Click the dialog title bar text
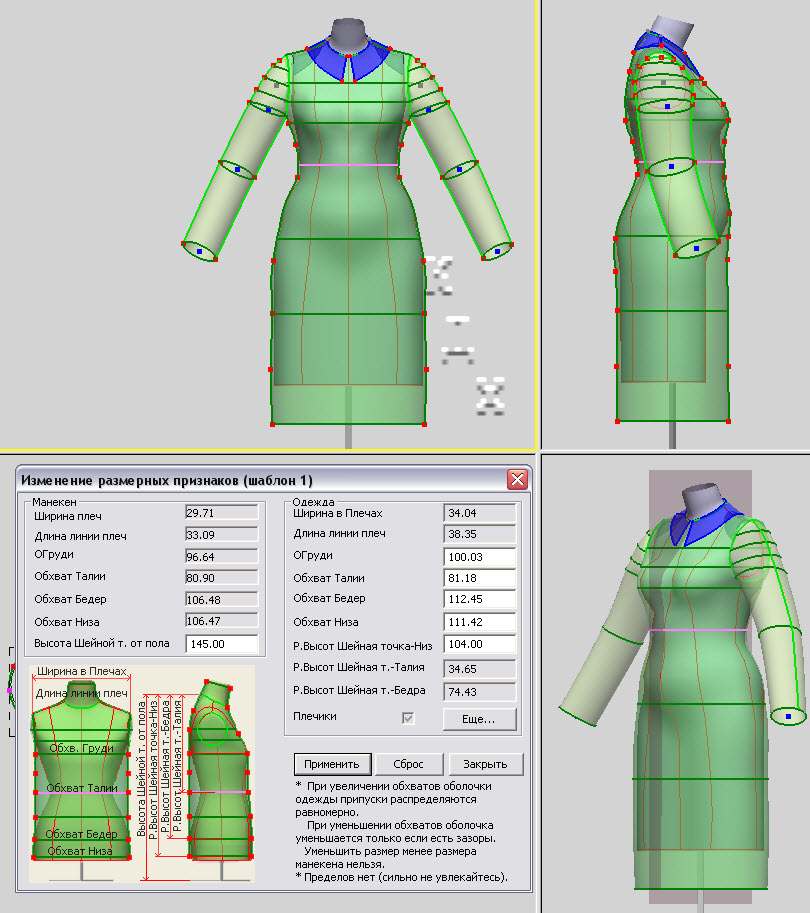The width and height of the screenshot is (810, 913). point(167,480)
